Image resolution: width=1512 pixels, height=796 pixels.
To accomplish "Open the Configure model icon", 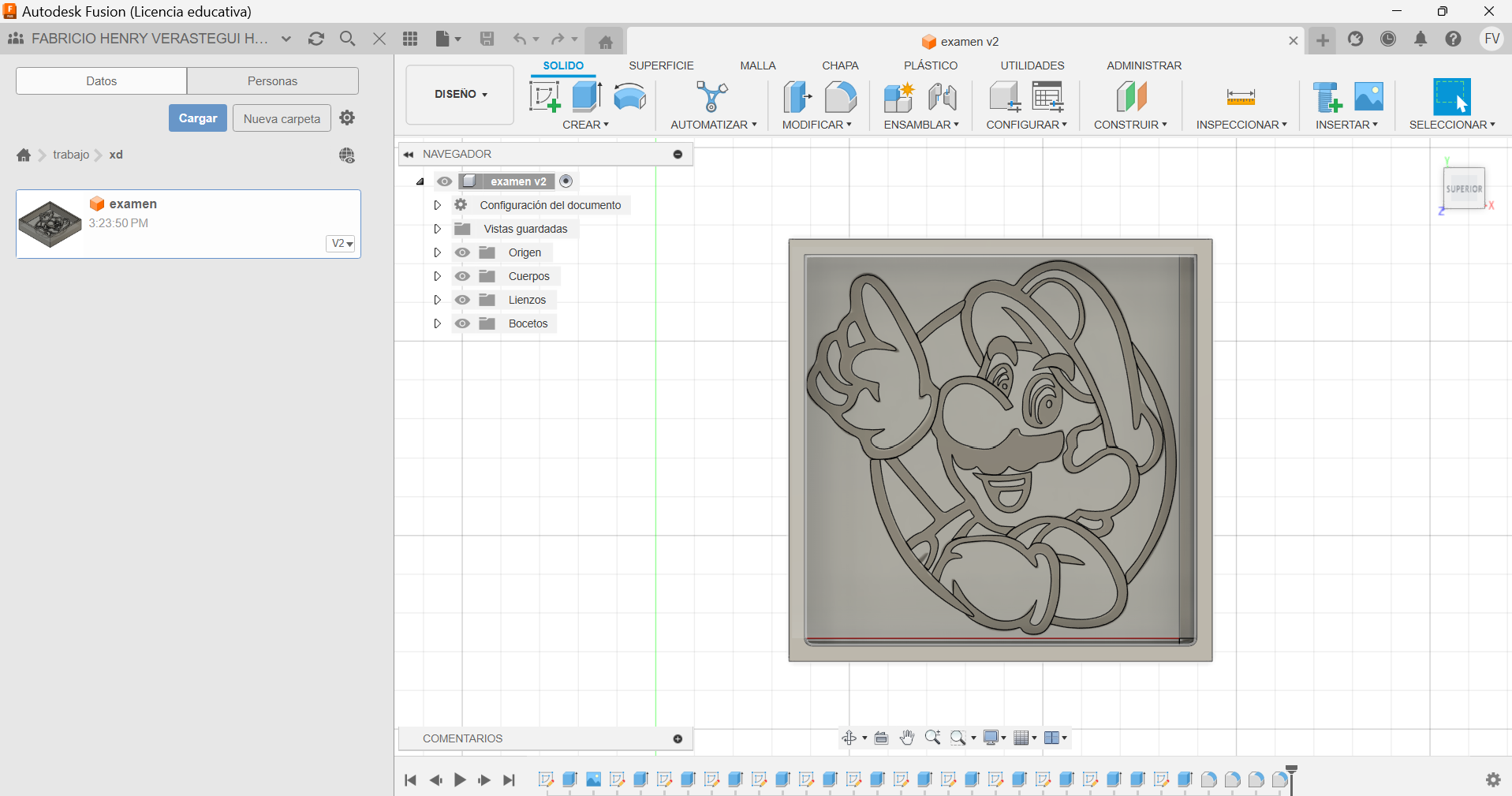I will point(1005,97).
